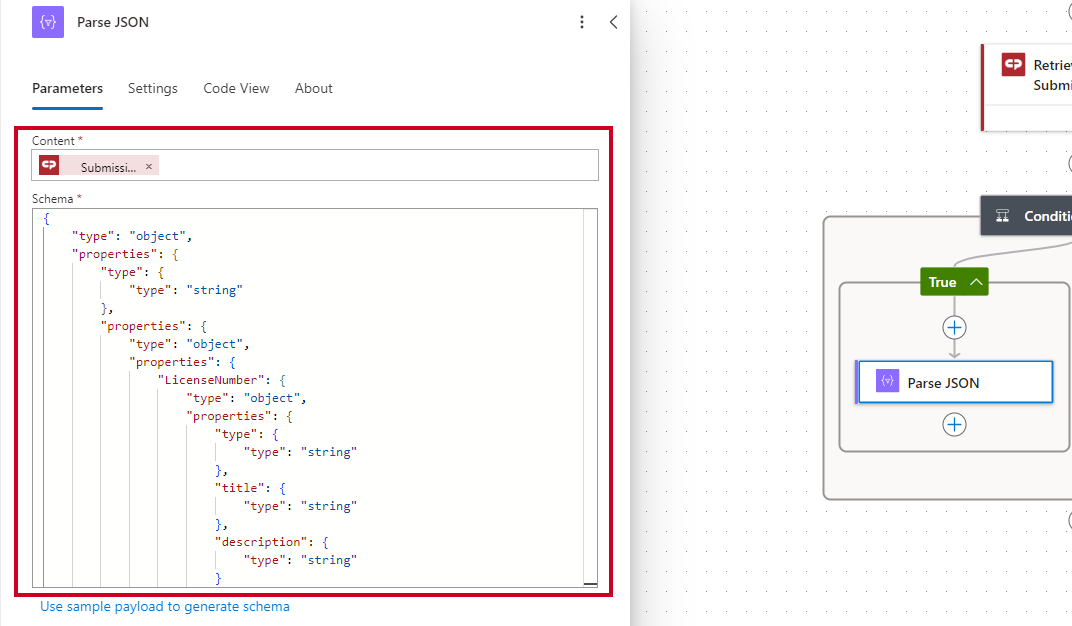Screen dimensions: 1072x626
Task: Click the Condition node icon
Action: point(1002,216)
